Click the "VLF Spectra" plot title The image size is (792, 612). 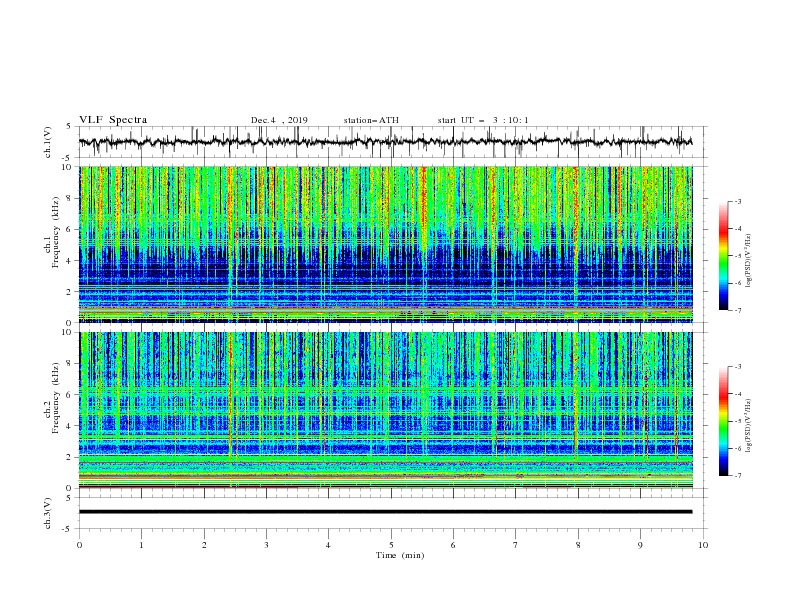click(x=113, y=120)
